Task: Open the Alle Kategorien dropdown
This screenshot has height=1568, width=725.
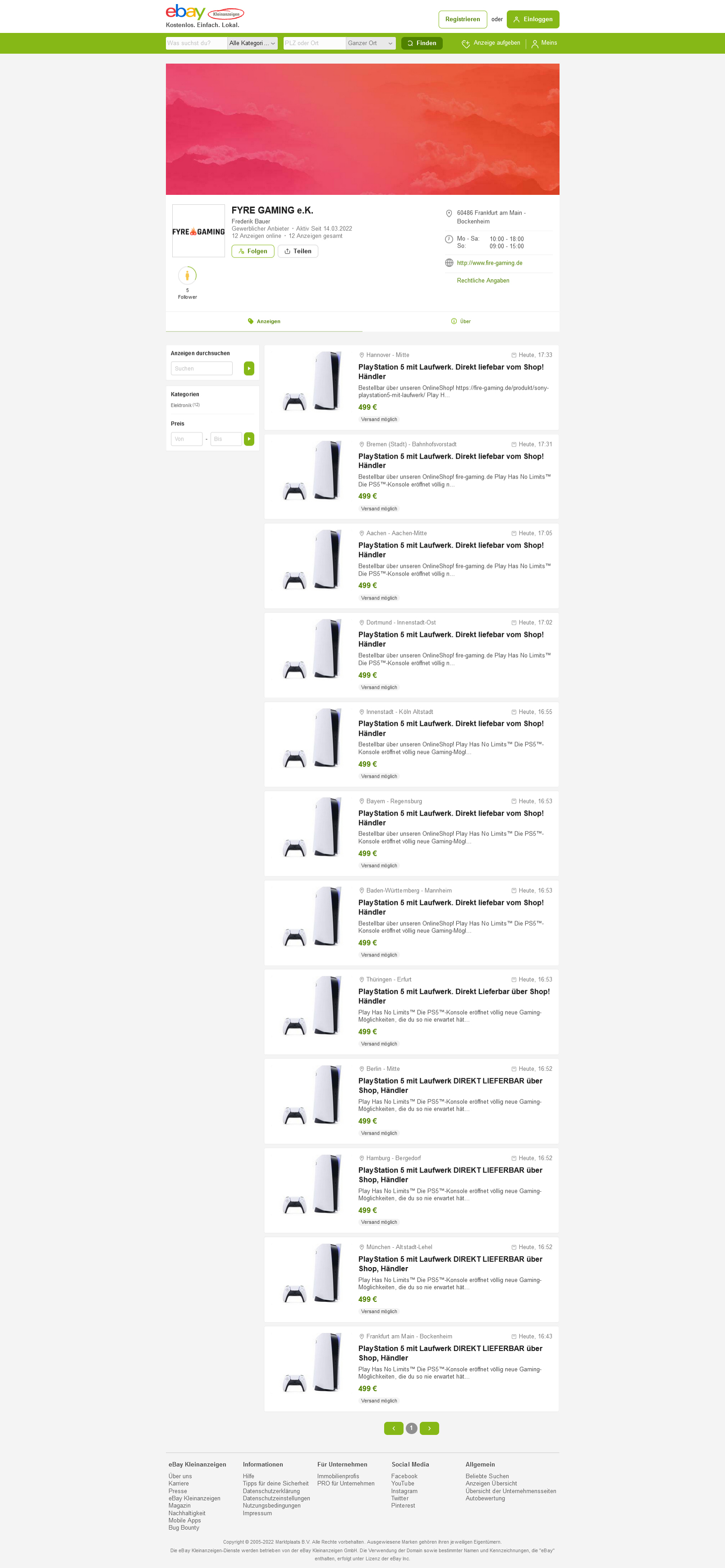Action: pyautogui.click(x=252, y=43)
